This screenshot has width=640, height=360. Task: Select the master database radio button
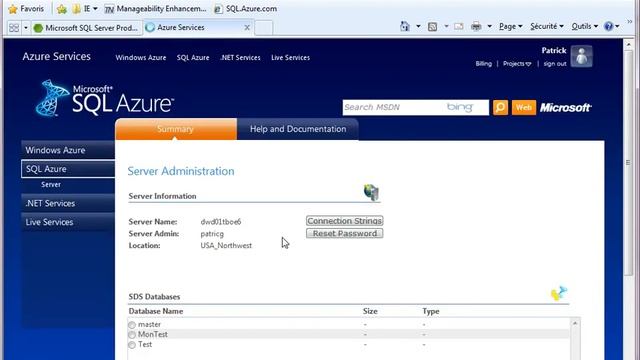click(132, 325)
